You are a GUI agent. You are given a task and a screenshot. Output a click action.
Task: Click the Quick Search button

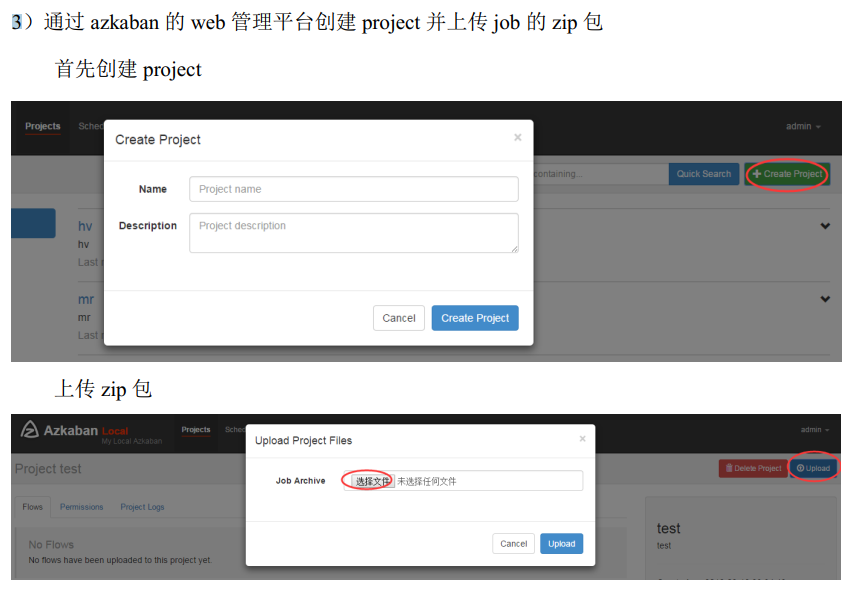pos(703,174)
